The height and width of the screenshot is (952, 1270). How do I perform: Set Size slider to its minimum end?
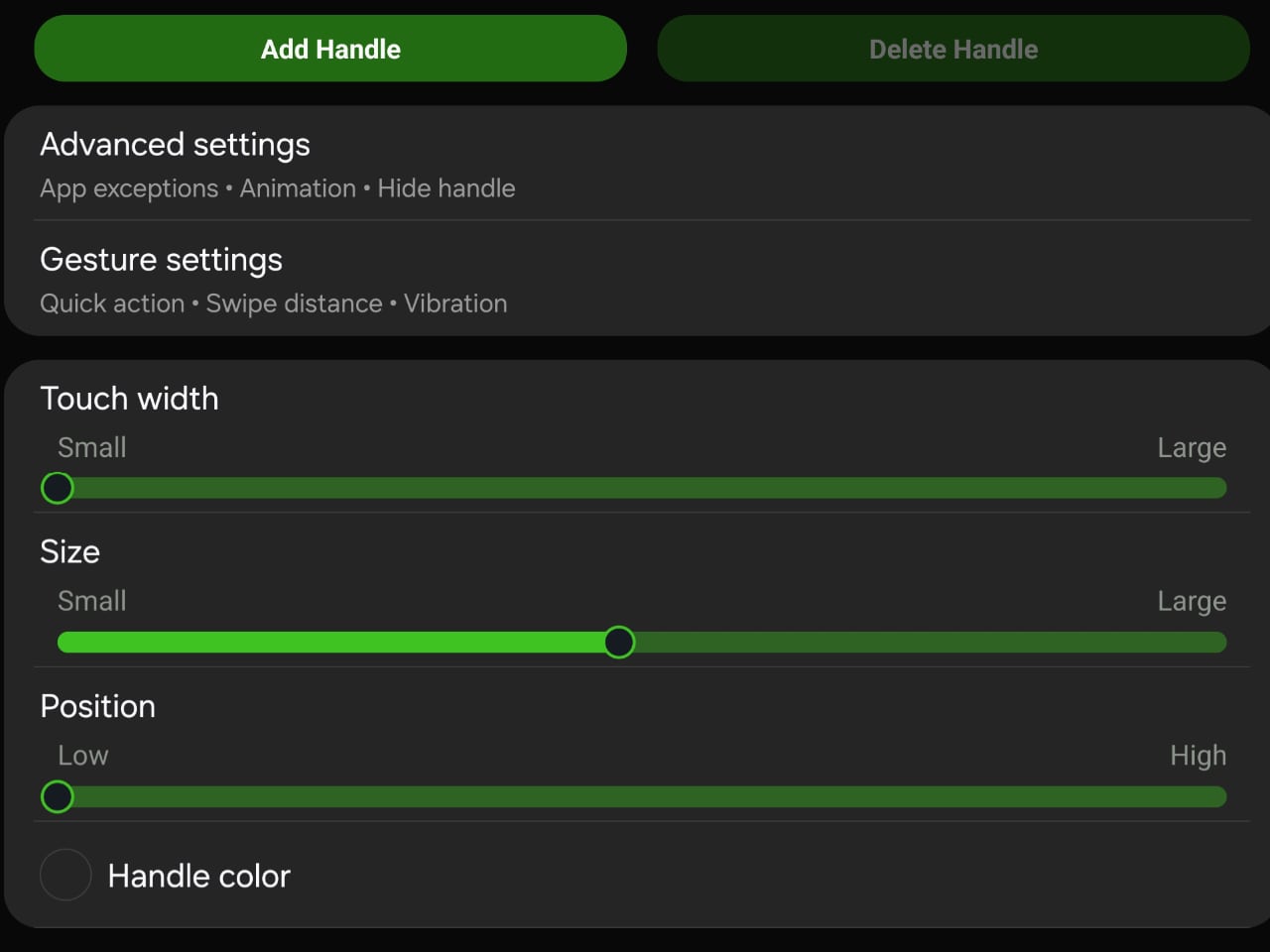point(63,643)
